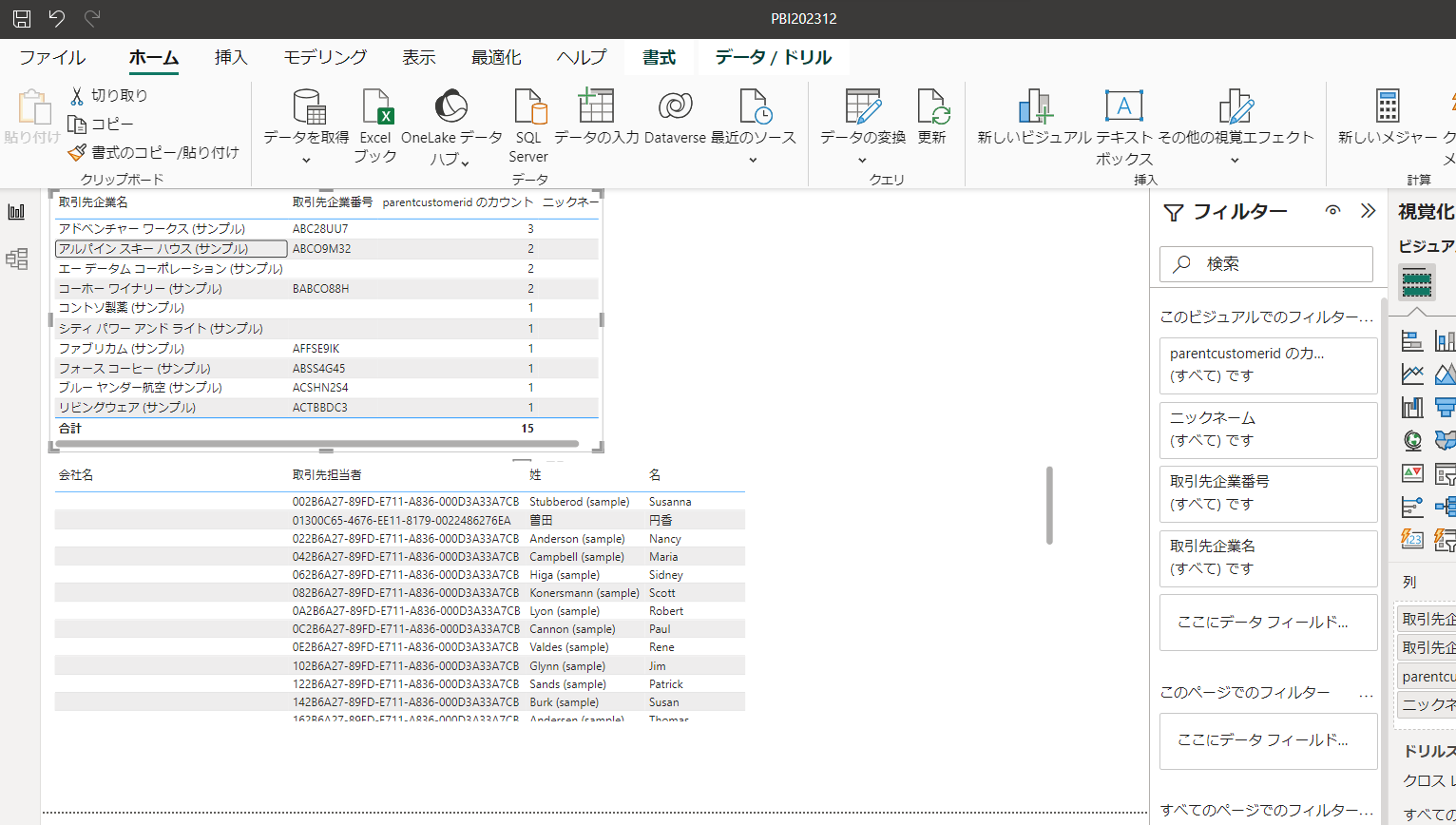
Task: Choose the stacked bar chart visual
Action: pyautogui.click(x=1412, y=340)
